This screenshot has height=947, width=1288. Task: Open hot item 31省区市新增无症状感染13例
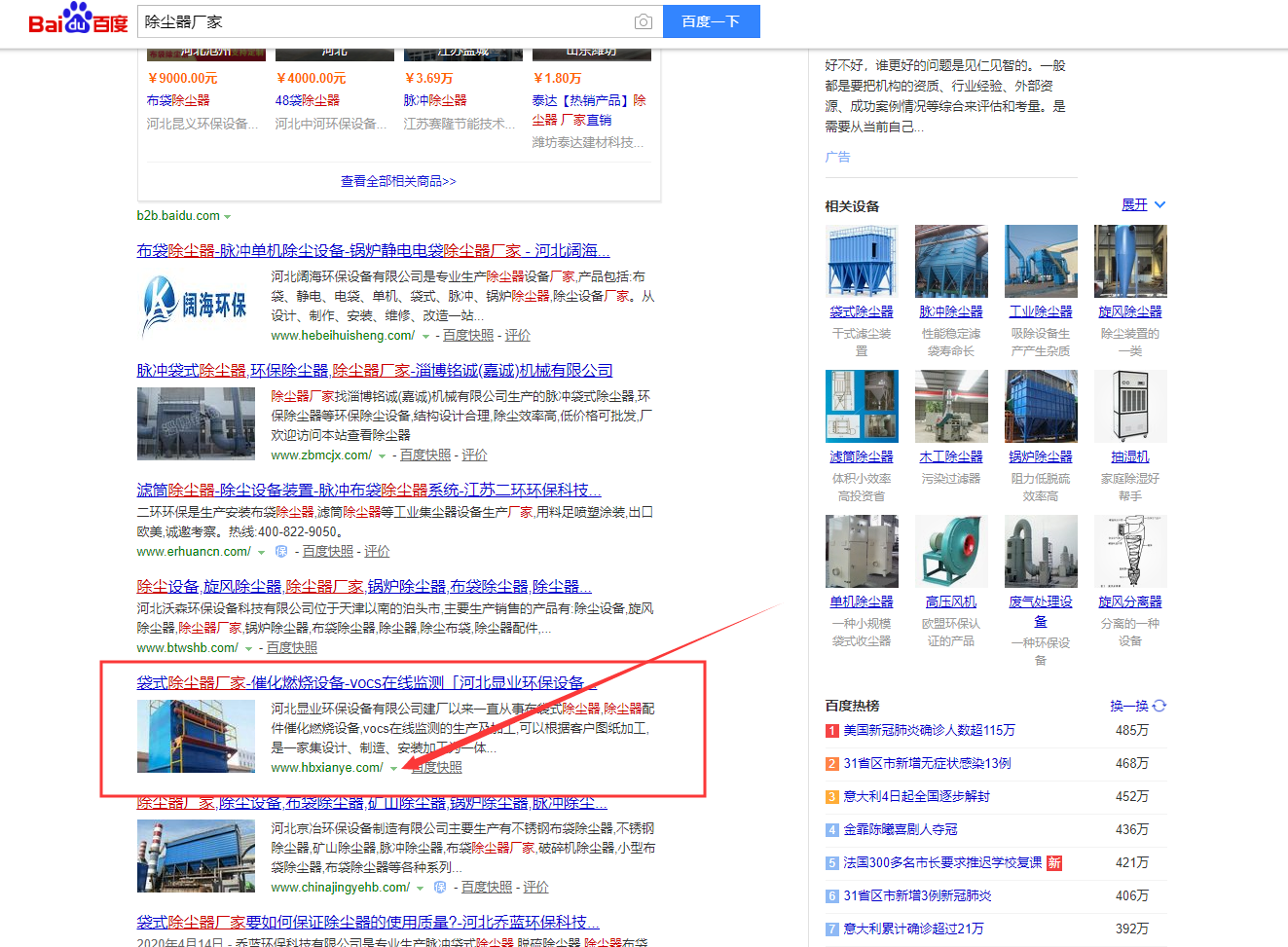click(927, 763)
